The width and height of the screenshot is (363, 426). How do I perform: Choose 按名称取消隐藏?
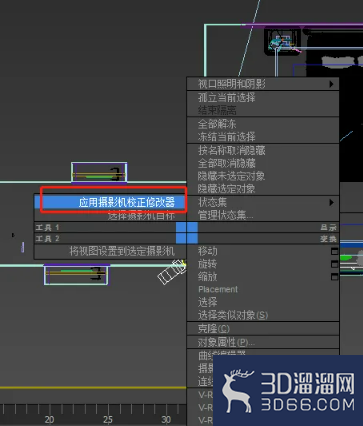tap(263, 150)
